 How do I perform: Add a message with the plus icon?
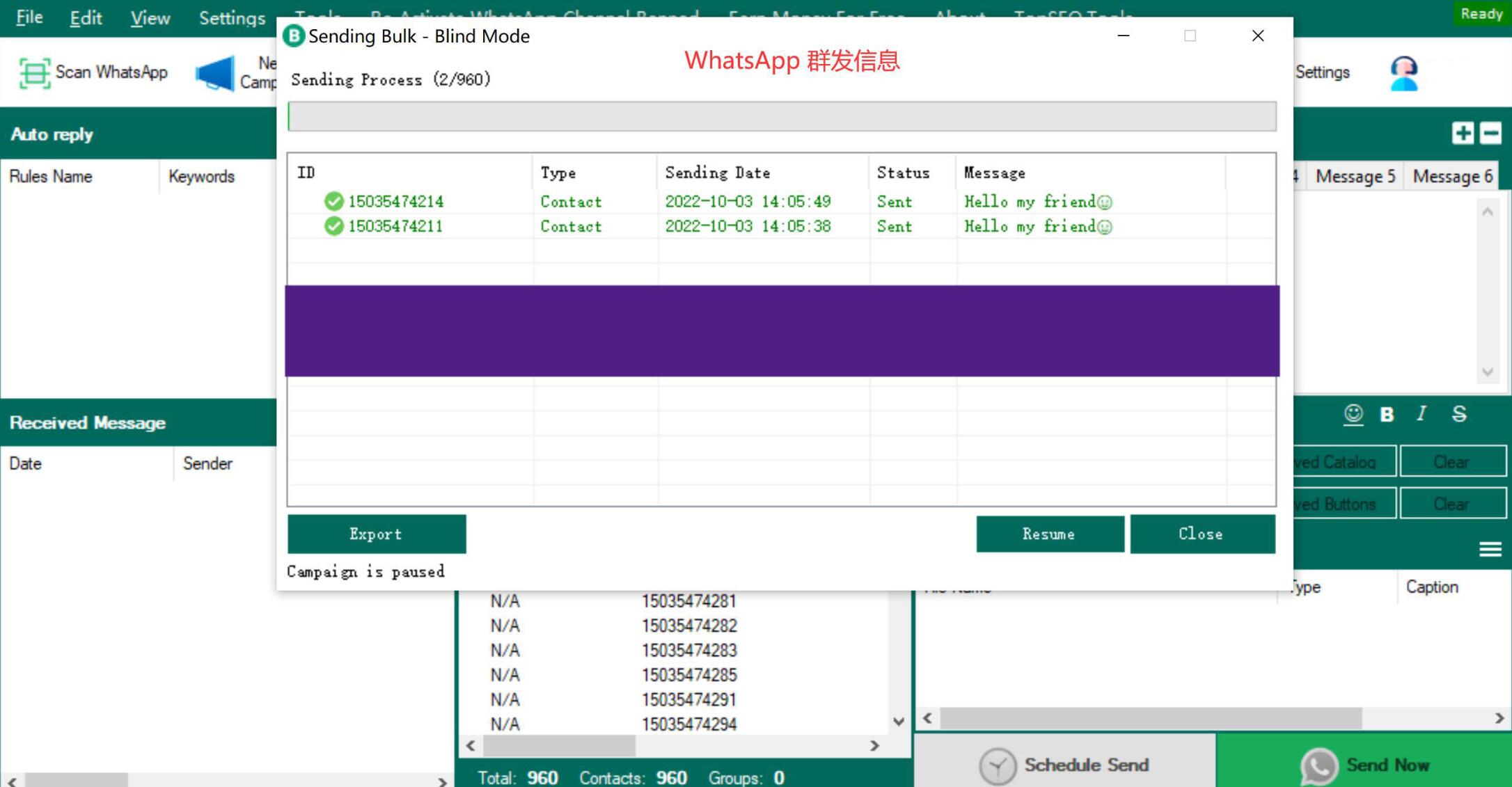(x=1463, y=133)
